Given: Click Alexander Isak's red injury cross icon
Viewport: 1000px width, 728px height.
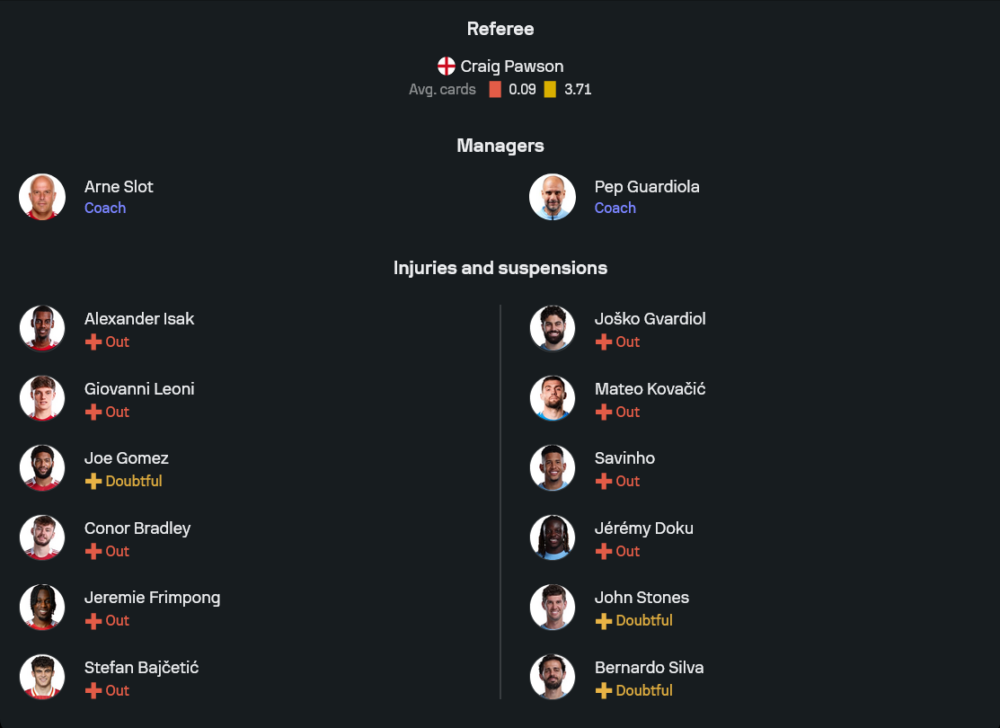Looking at the screenshot, I should [x=93, y=342].
